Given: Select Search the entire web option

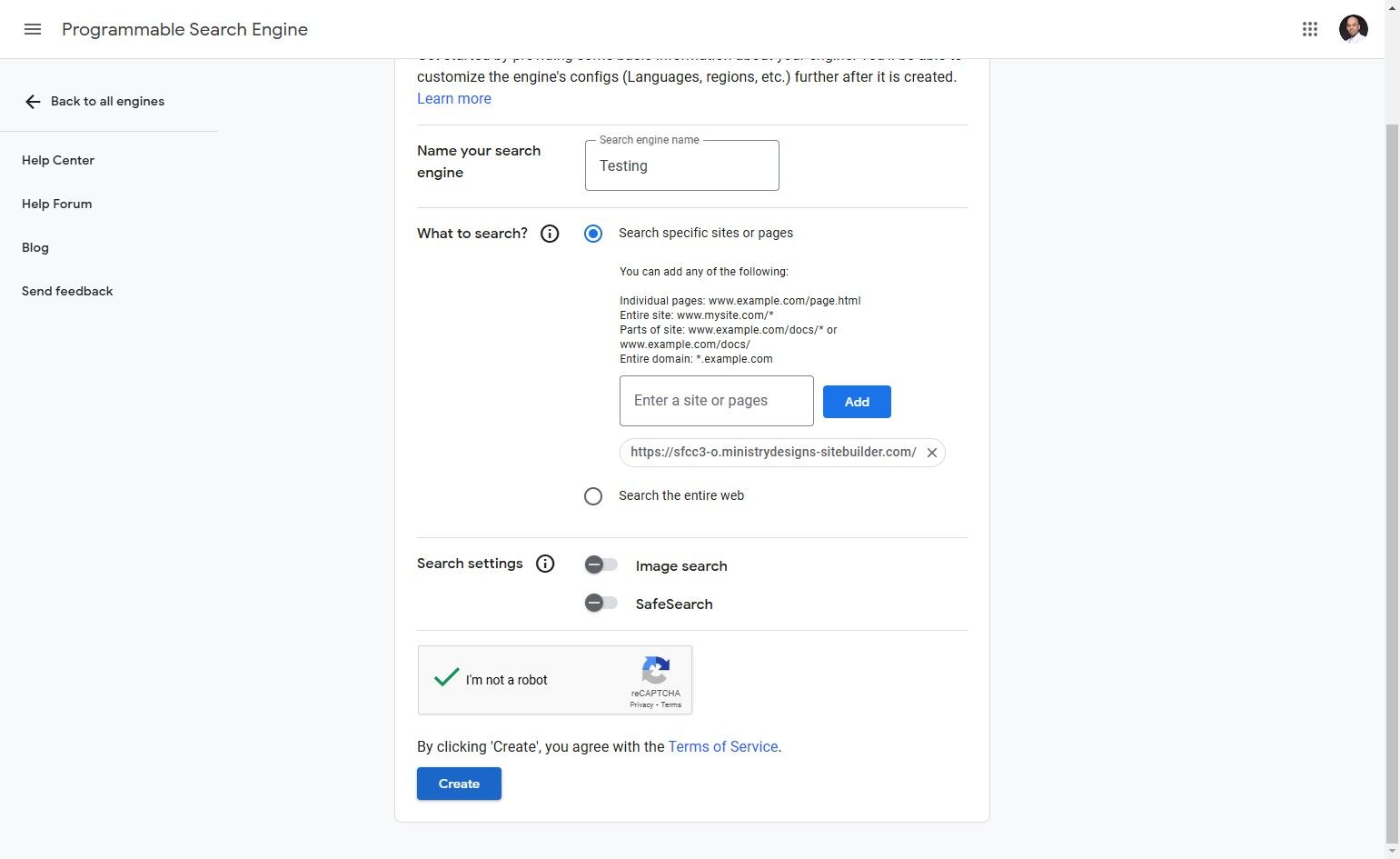Looking at the screenshot, I should pyautogui.click(x=593, y=496).
